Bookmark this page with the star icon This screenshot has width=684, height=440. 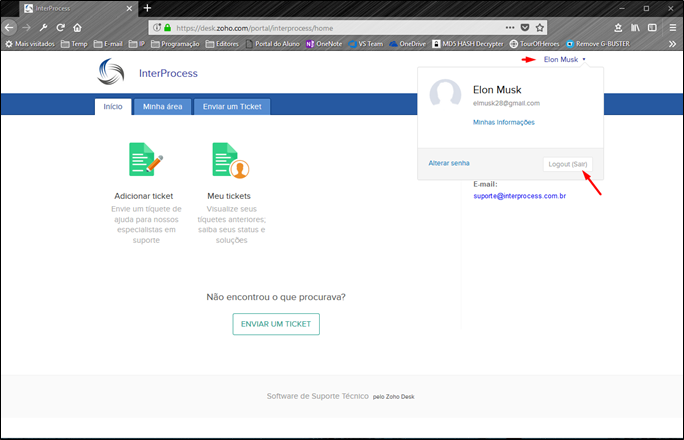click(x=540, y=27)
